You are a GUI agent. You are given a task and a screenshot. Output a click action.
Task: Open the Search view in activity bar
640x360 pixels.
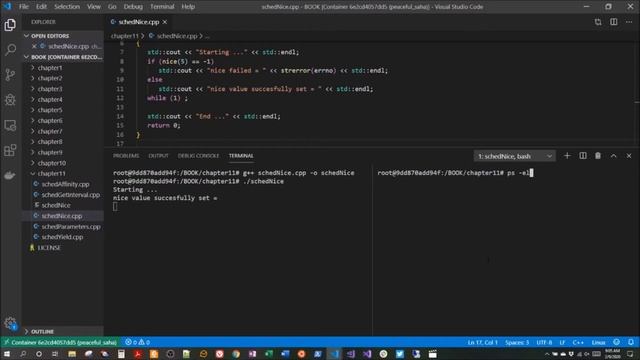pyautogui.click(x=10, y=50)
